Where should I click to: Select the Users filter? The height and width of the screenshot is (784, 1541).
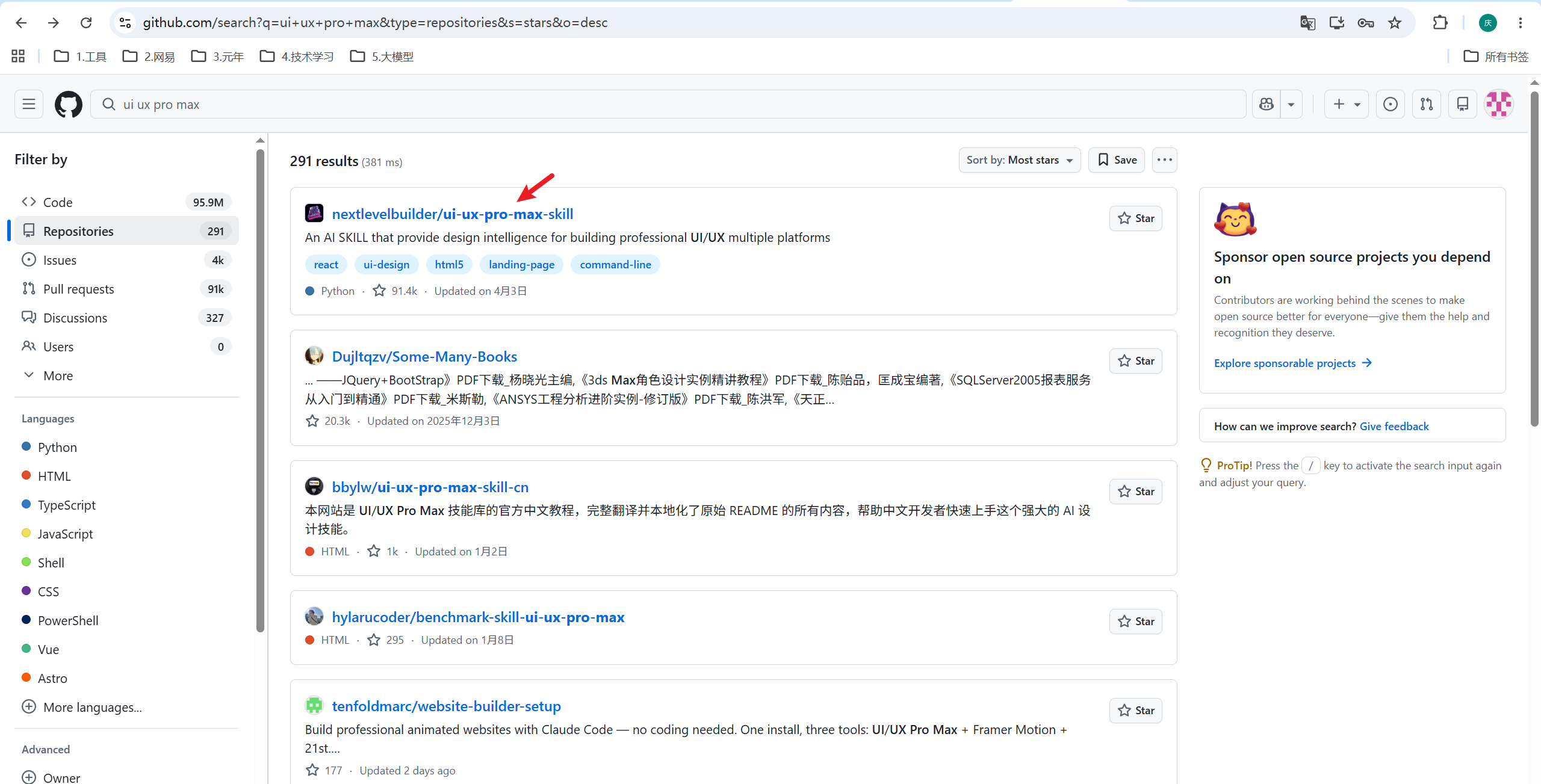126,347
